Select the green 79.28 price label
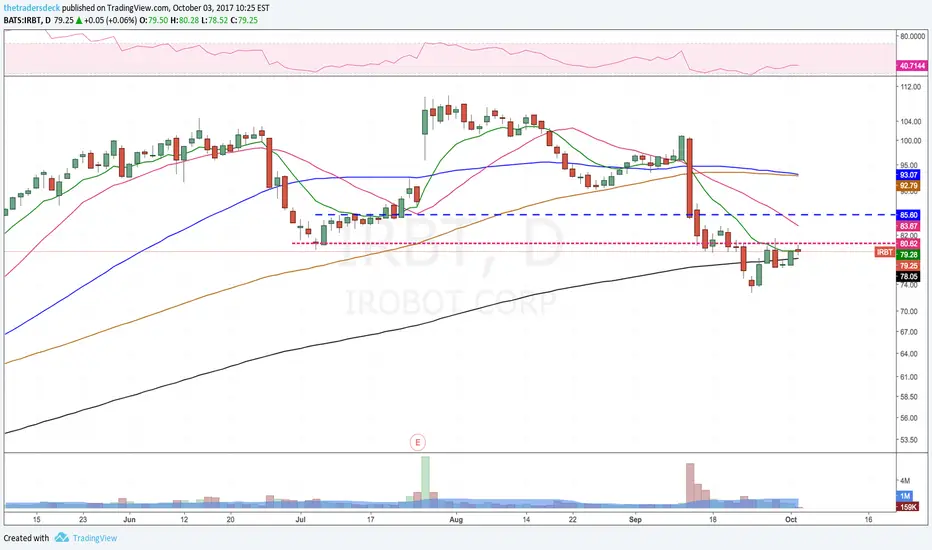The image size is (932, 550). pyautogui.click(x=908, y=255)
